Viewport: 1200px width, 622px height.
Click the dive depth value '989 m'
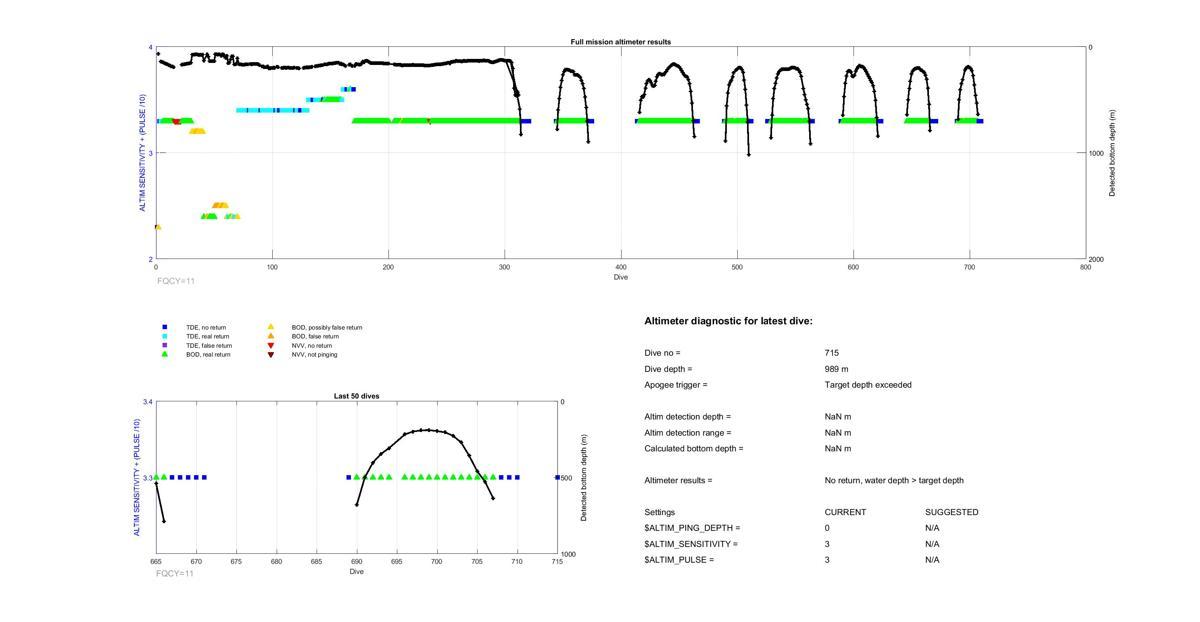837,369
